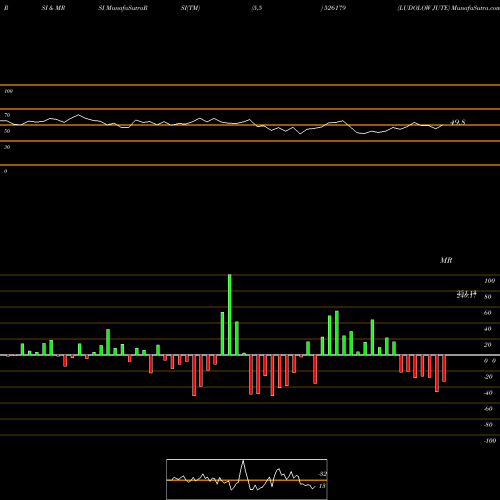Click the MR axis label '-40'

point(488,393)
